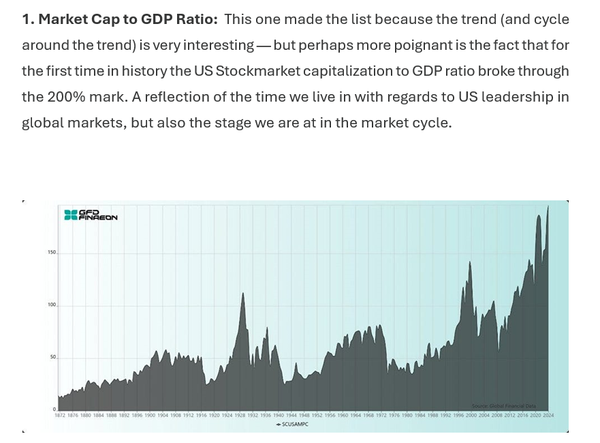The width and height of the screenshot is (600, 443).
Task: Click the bottom-right corner handle of chart image
Action: (x=567, y=432)
